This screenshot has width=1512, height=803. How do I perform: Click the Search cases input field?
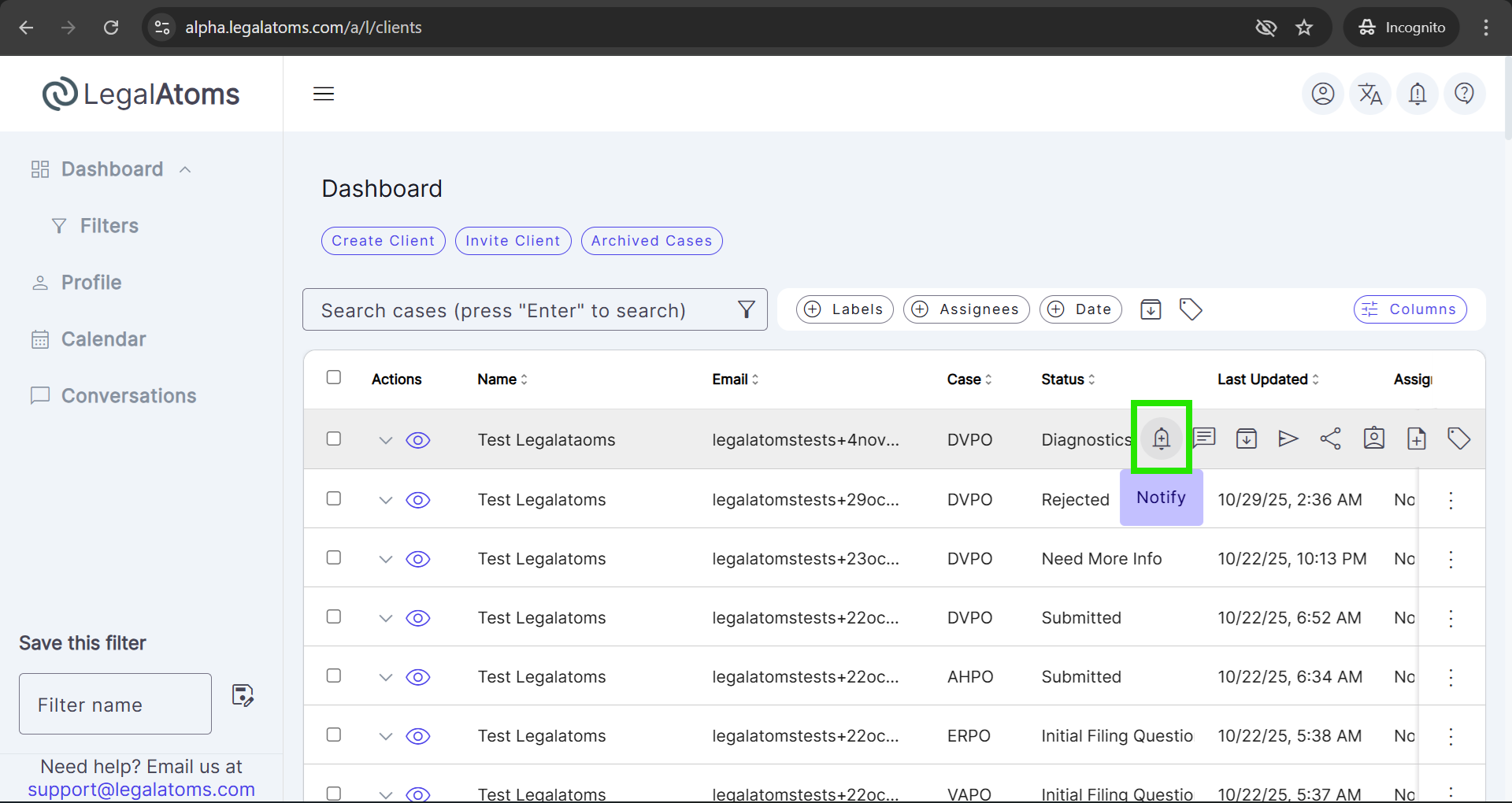click(520, 310)
